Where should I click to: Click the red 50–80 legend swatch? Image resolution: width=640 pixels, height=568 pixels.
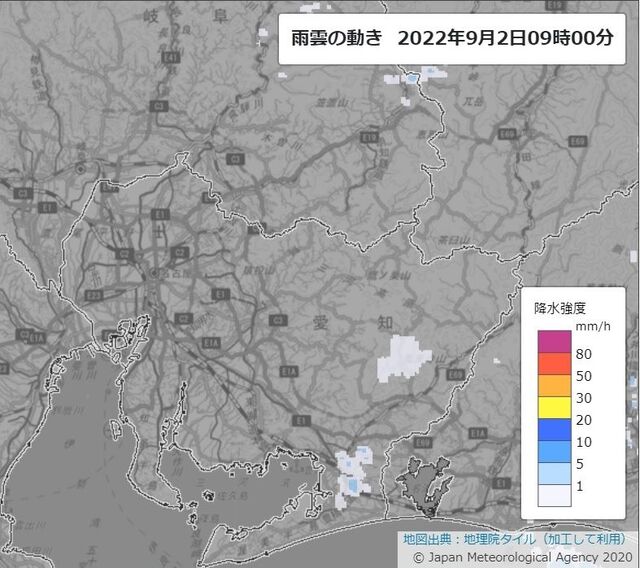point(554,364)
